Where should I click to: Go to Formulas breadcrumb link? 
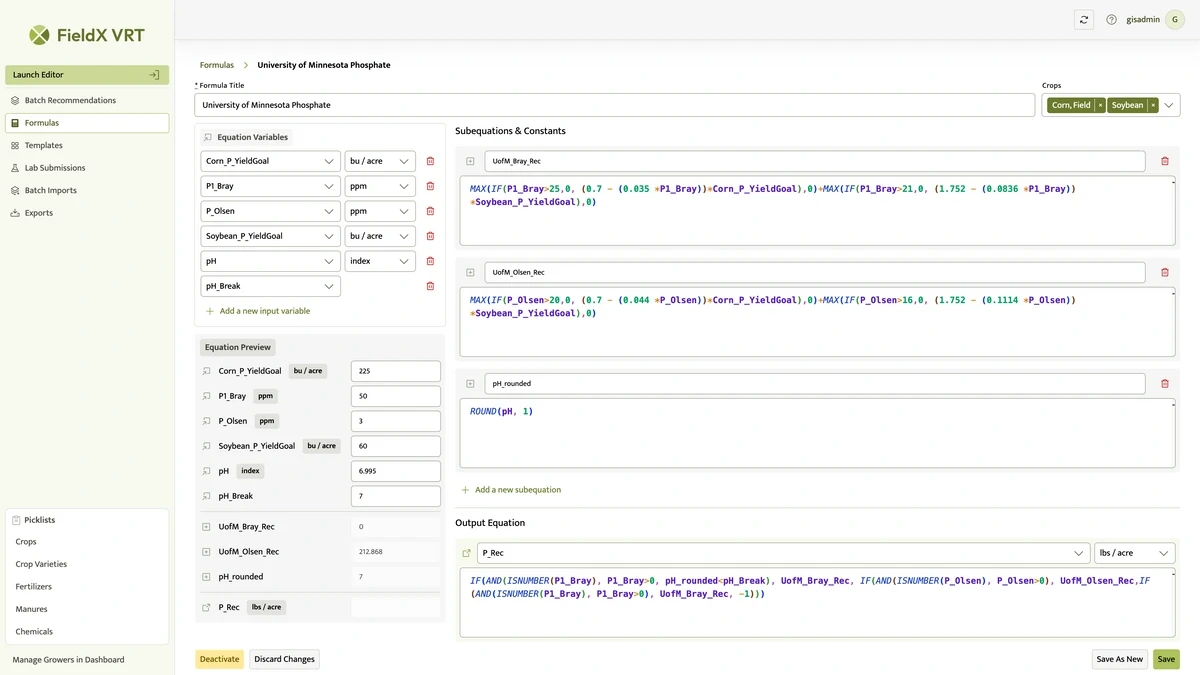point(217,65)
